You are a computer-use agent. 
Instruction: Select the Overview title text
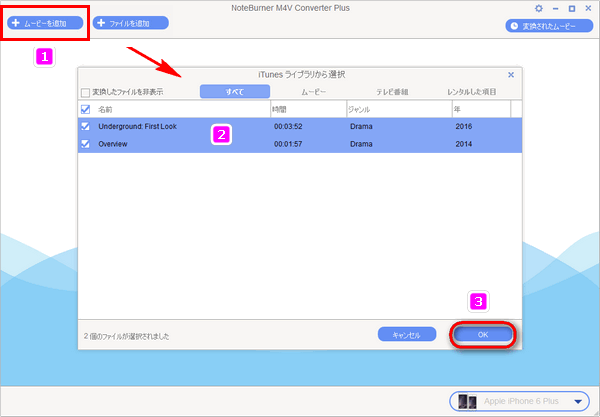[x=113, y=144]
